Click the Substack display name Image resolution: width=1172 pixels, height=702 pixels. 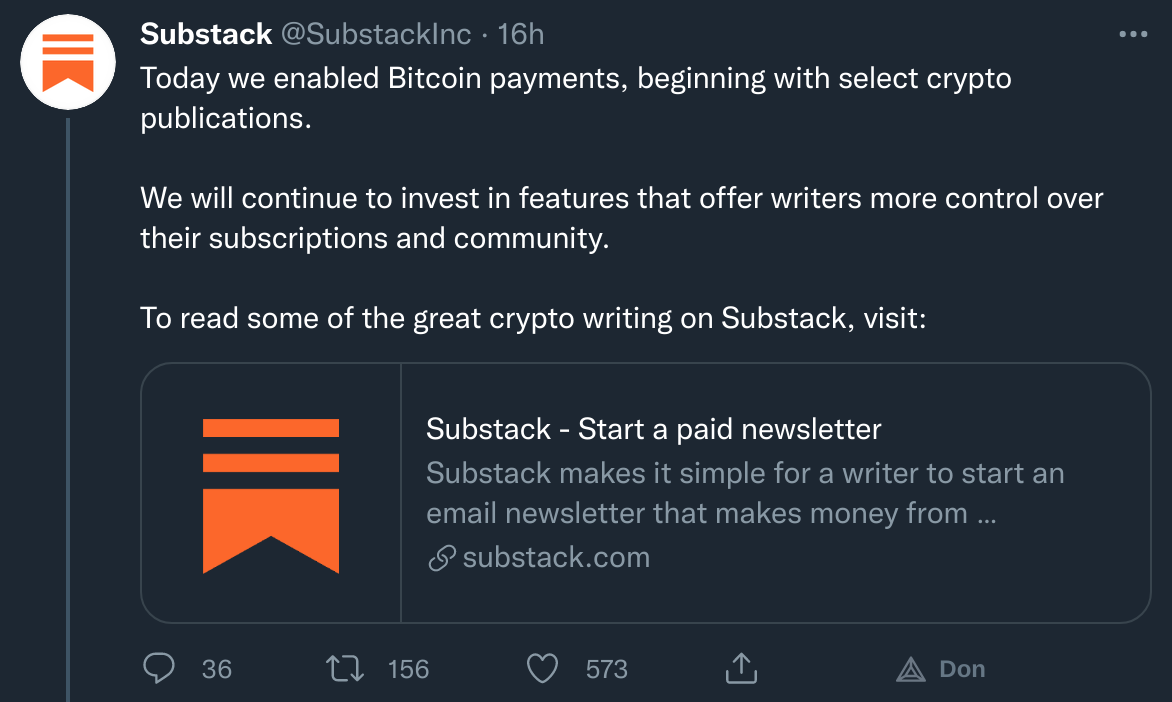[x=206, y=33]
